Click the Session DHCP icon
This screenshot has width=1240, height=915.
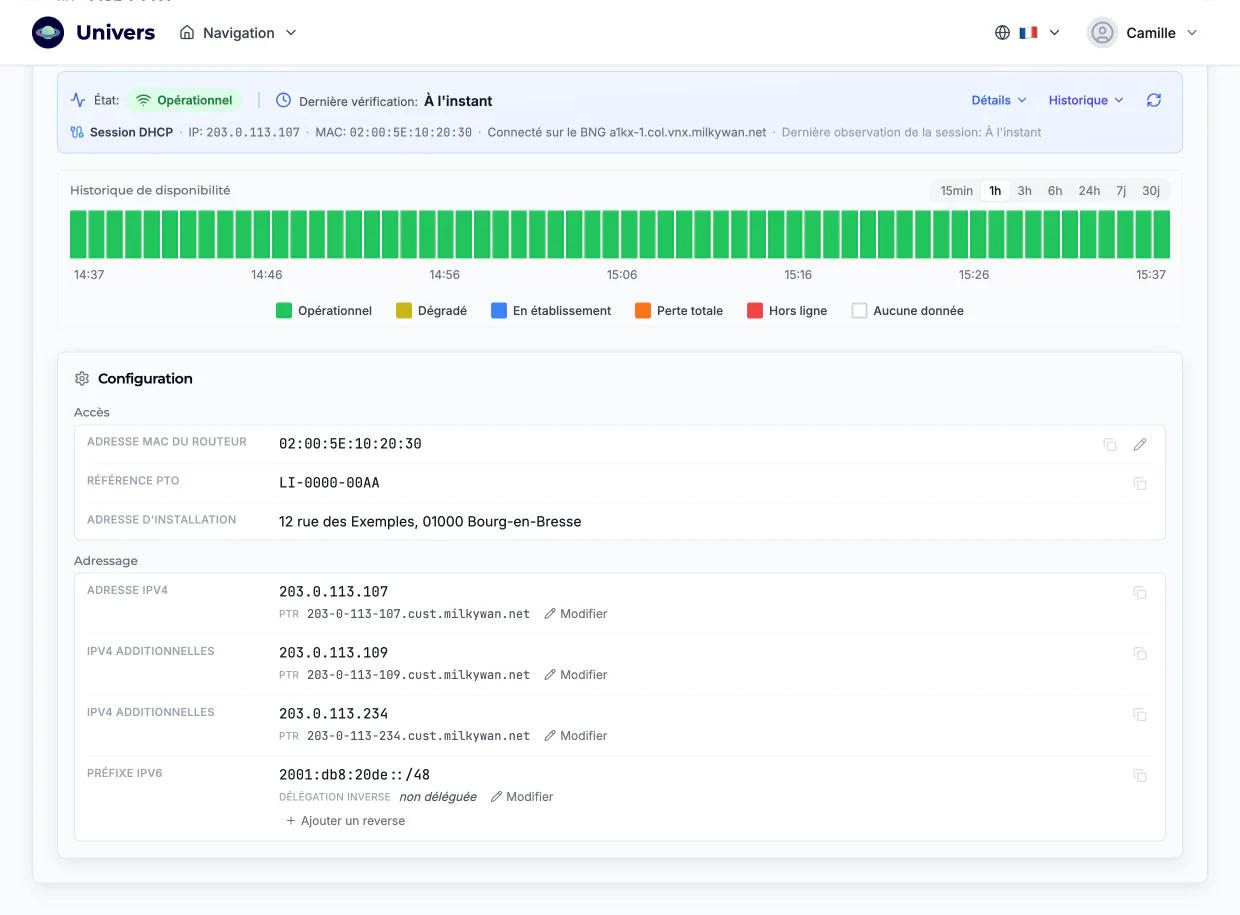point(77,132)
